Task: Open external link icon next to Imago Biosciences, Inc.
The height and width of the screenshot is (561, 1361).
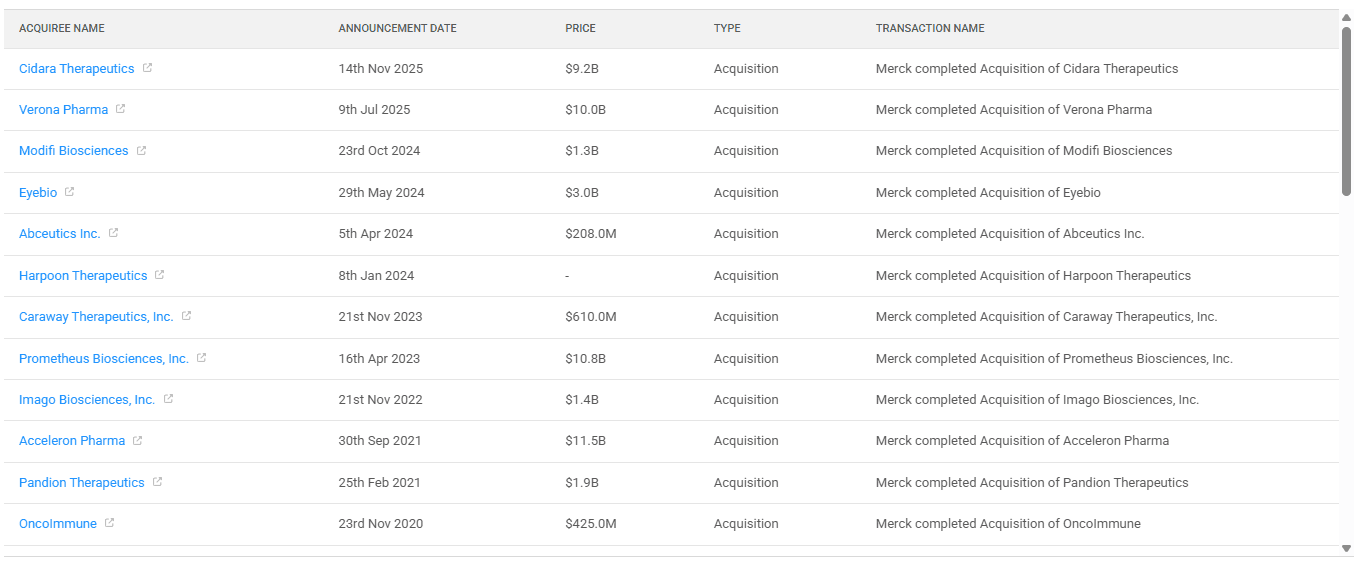Action: tap(168, 399)
